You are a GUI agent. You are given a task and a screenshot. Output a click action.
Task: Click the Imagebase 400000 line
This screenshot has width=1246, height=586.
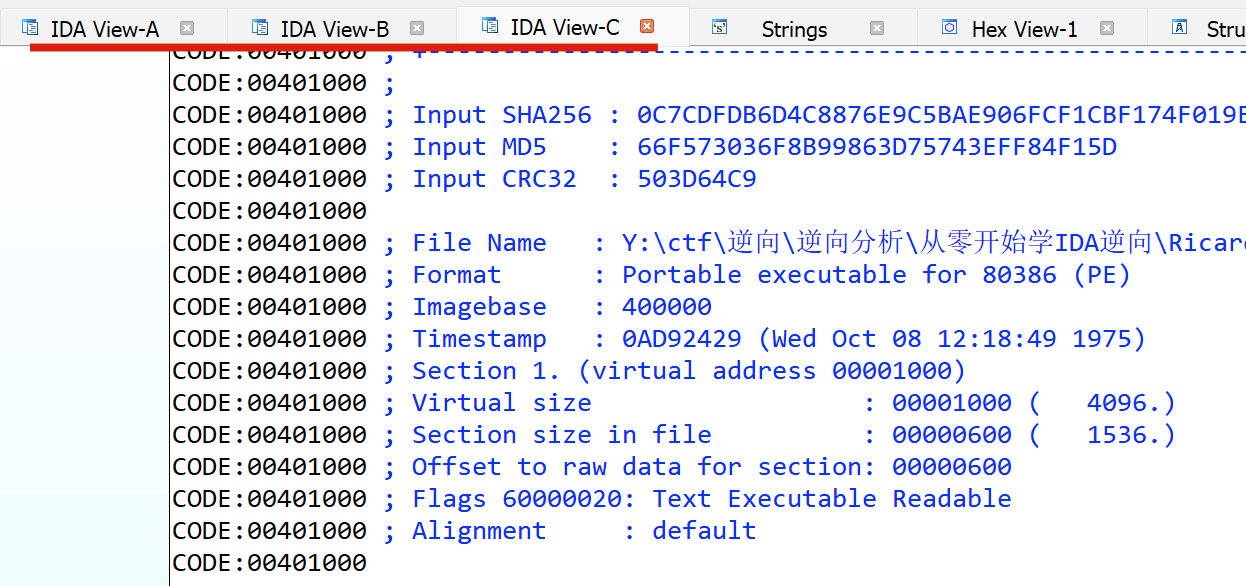(x=442, y=307)
